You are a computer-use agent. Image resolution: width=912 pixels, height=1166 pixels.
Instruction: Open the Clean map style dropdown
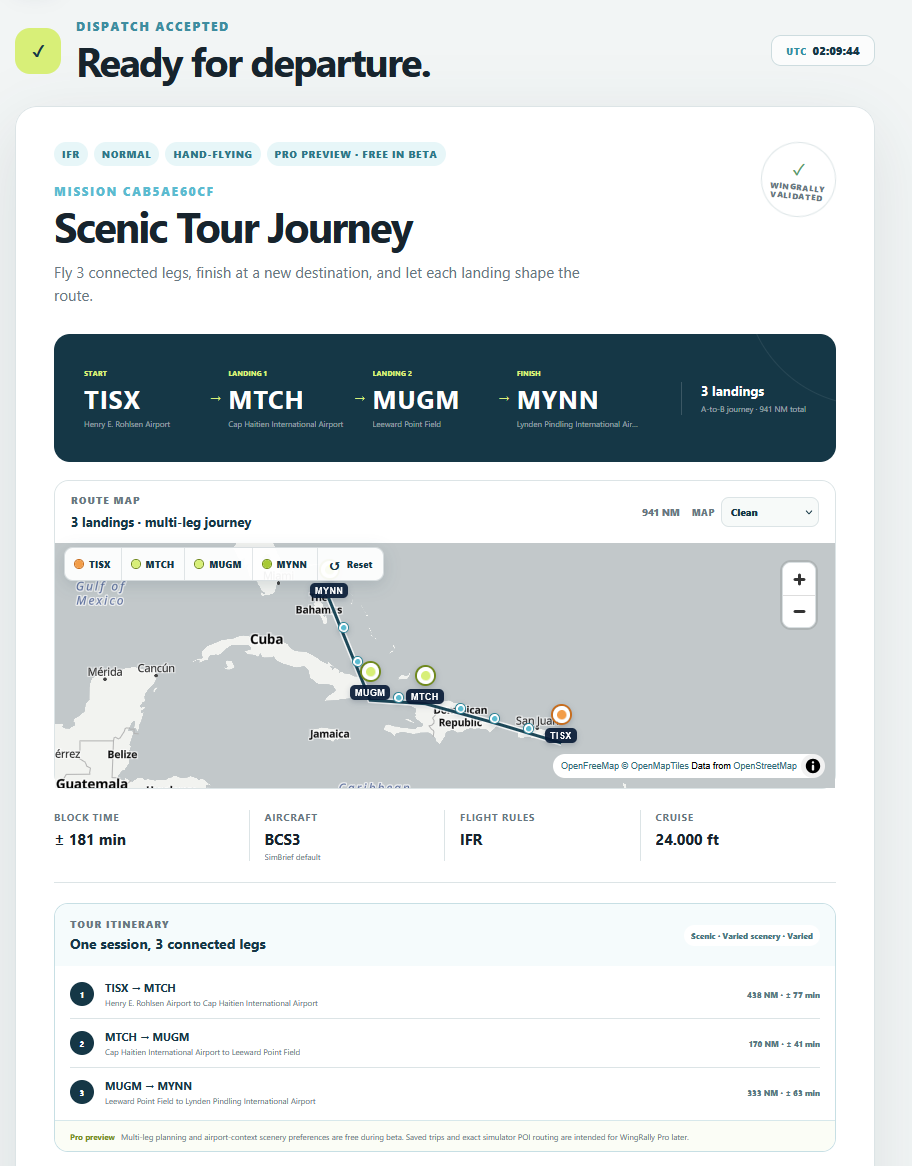pyautogui.click(x=769, y=512)
